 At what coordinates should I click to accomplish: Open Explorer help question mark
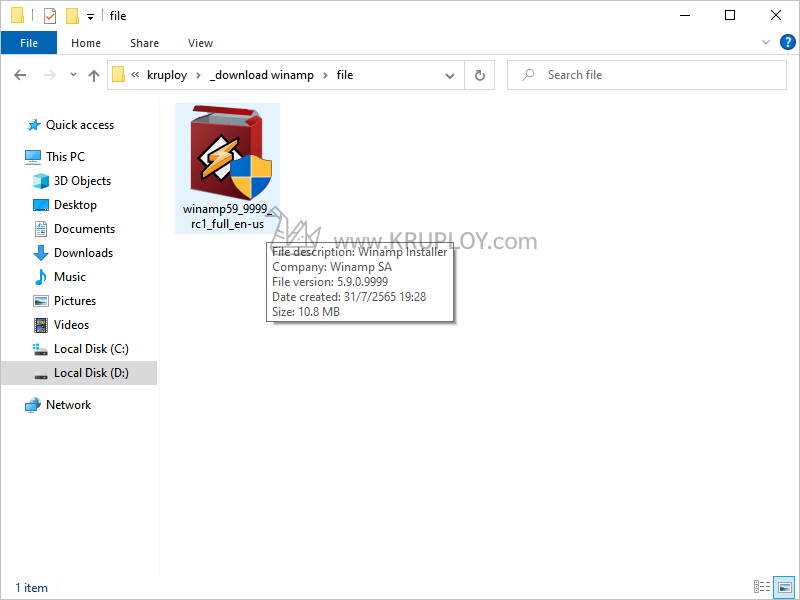click(x=788, y=42)
